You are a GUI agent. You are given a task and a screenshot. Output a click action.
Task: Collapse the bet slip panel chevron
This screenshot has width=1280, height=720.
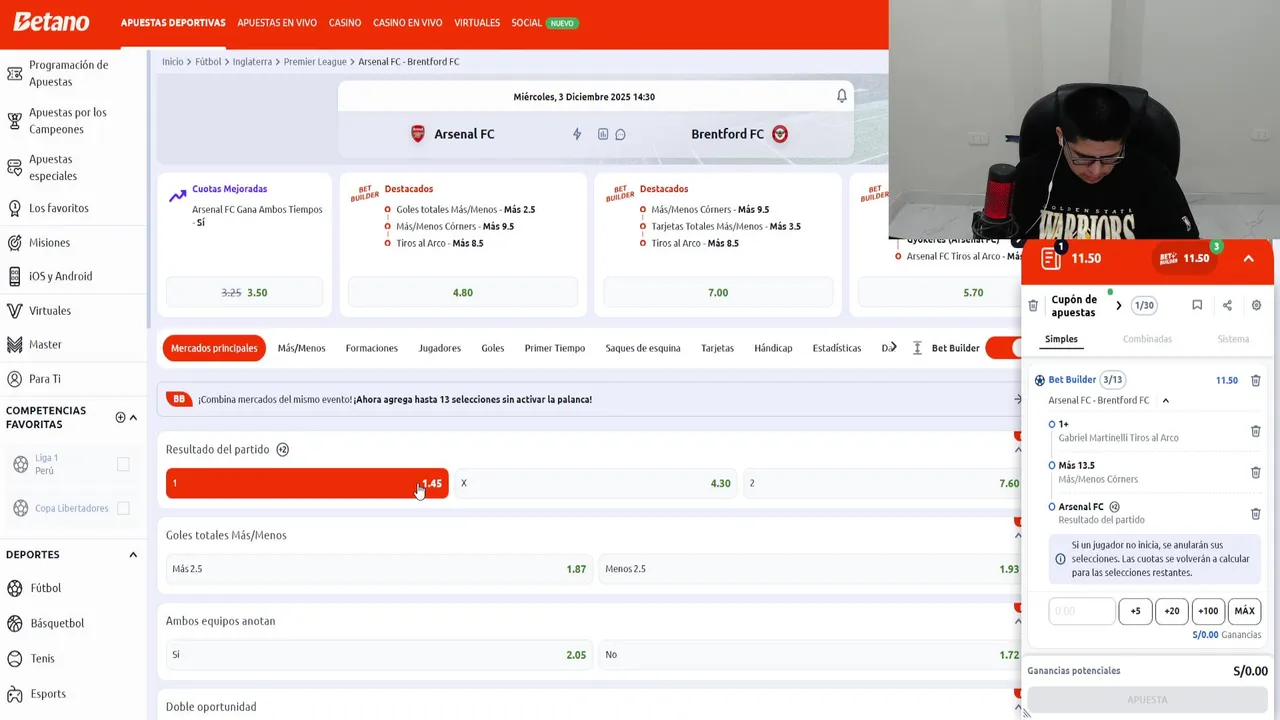click(1248, 258)
